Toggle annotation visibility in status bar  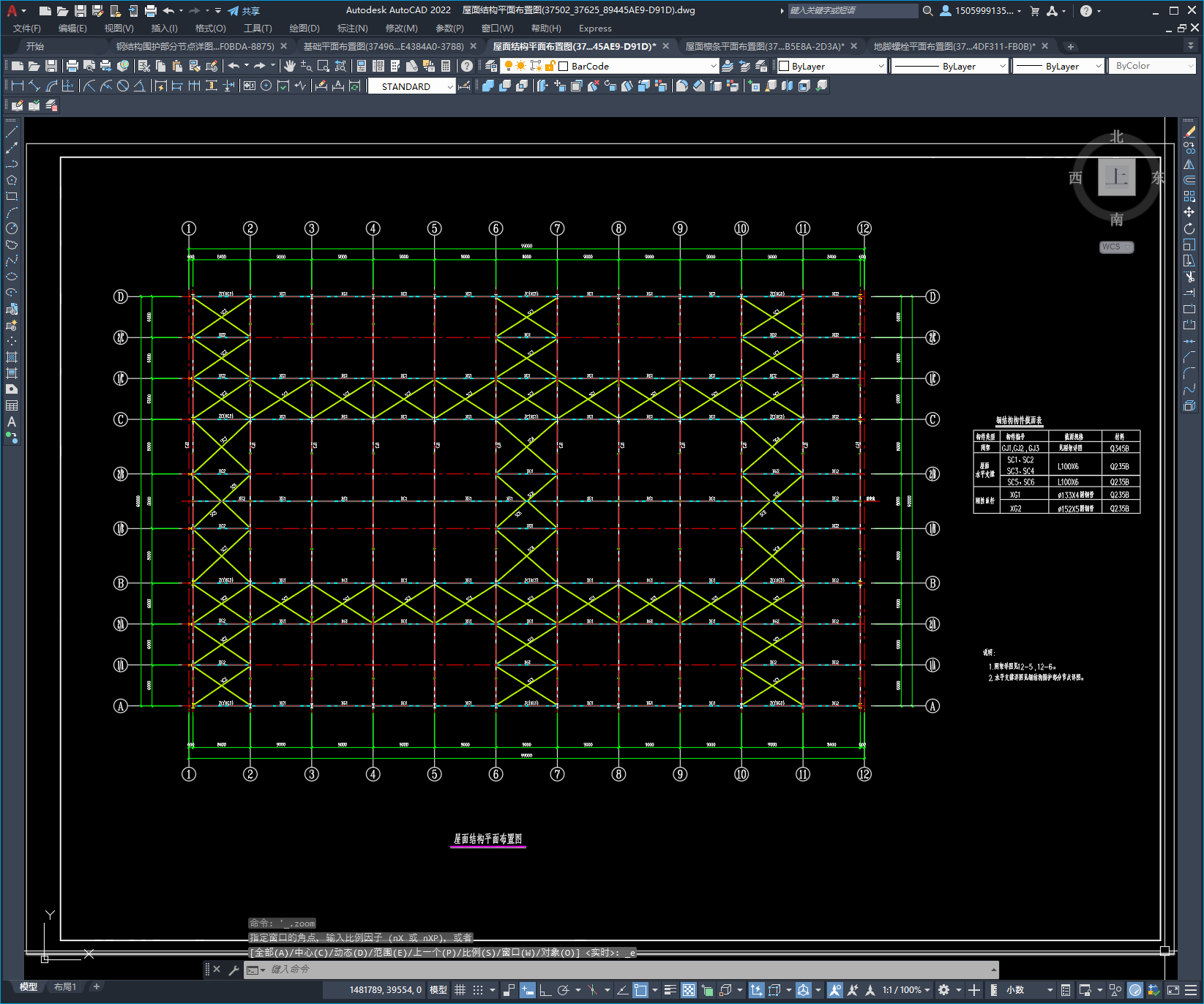pyautogui.click(x=835, y=990)
